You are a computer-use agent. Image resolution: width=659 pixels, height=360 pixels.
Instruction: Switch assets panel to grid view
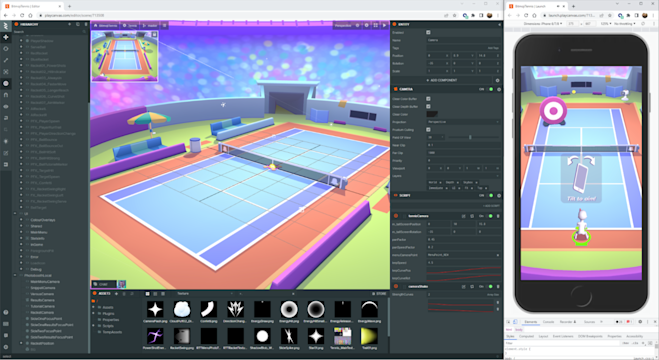[x=148, y=294]
